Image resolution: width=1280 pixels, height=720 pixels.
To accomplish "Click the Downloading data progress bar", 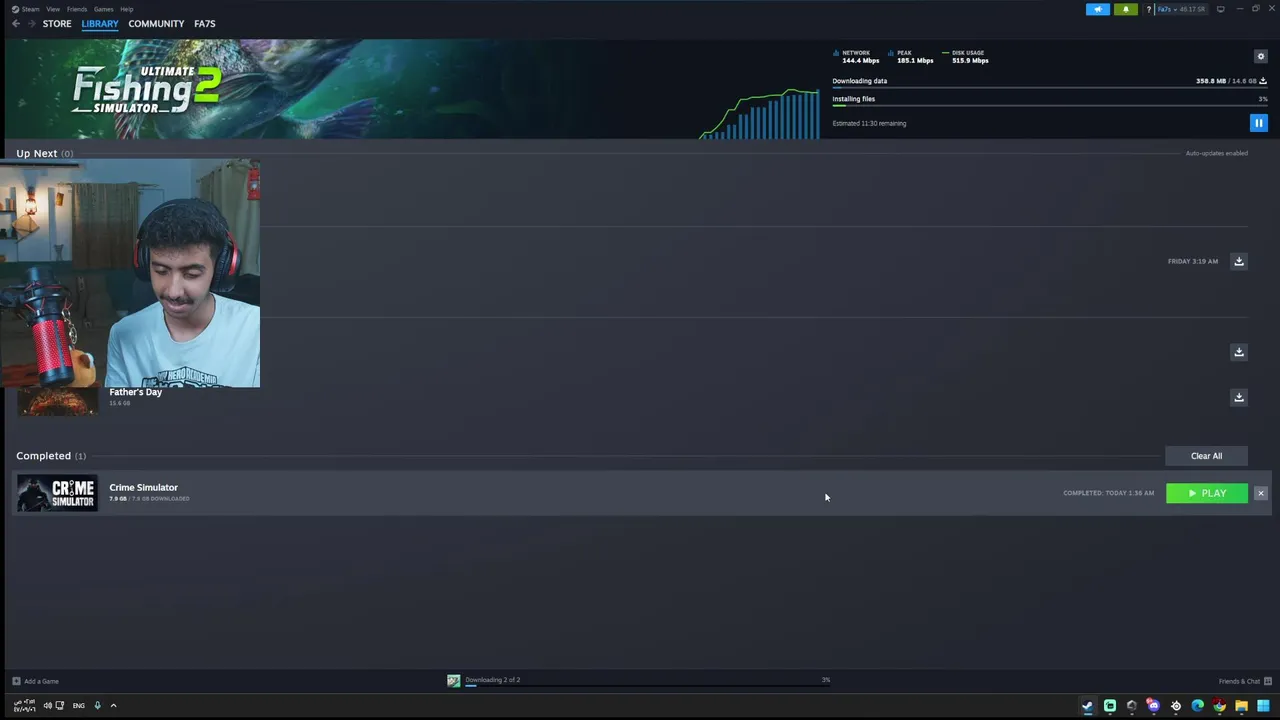I will pyautogui.click(x=1050, y=88).
